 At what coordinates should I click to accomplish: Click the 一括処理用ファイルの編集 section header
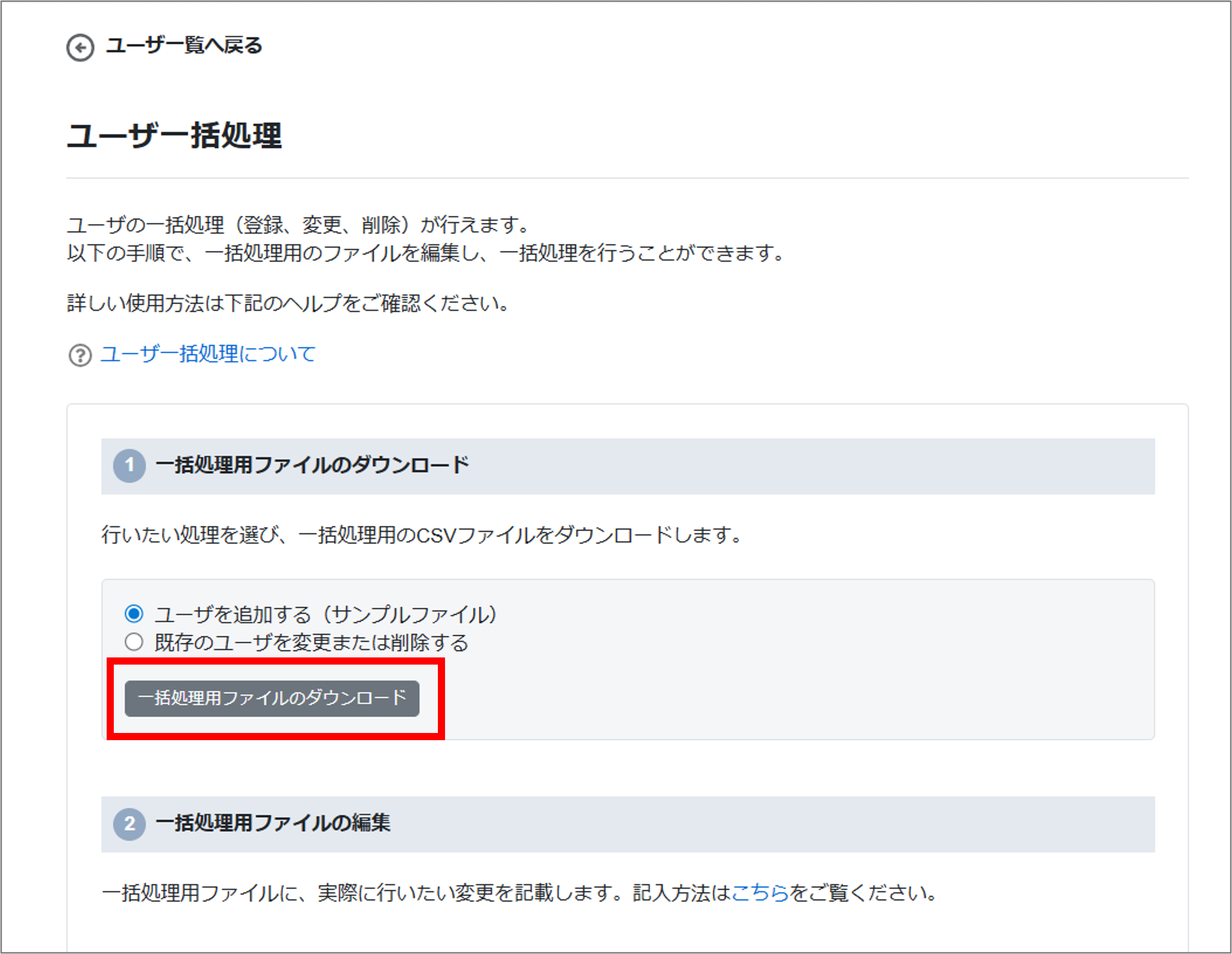coord(273,823)
